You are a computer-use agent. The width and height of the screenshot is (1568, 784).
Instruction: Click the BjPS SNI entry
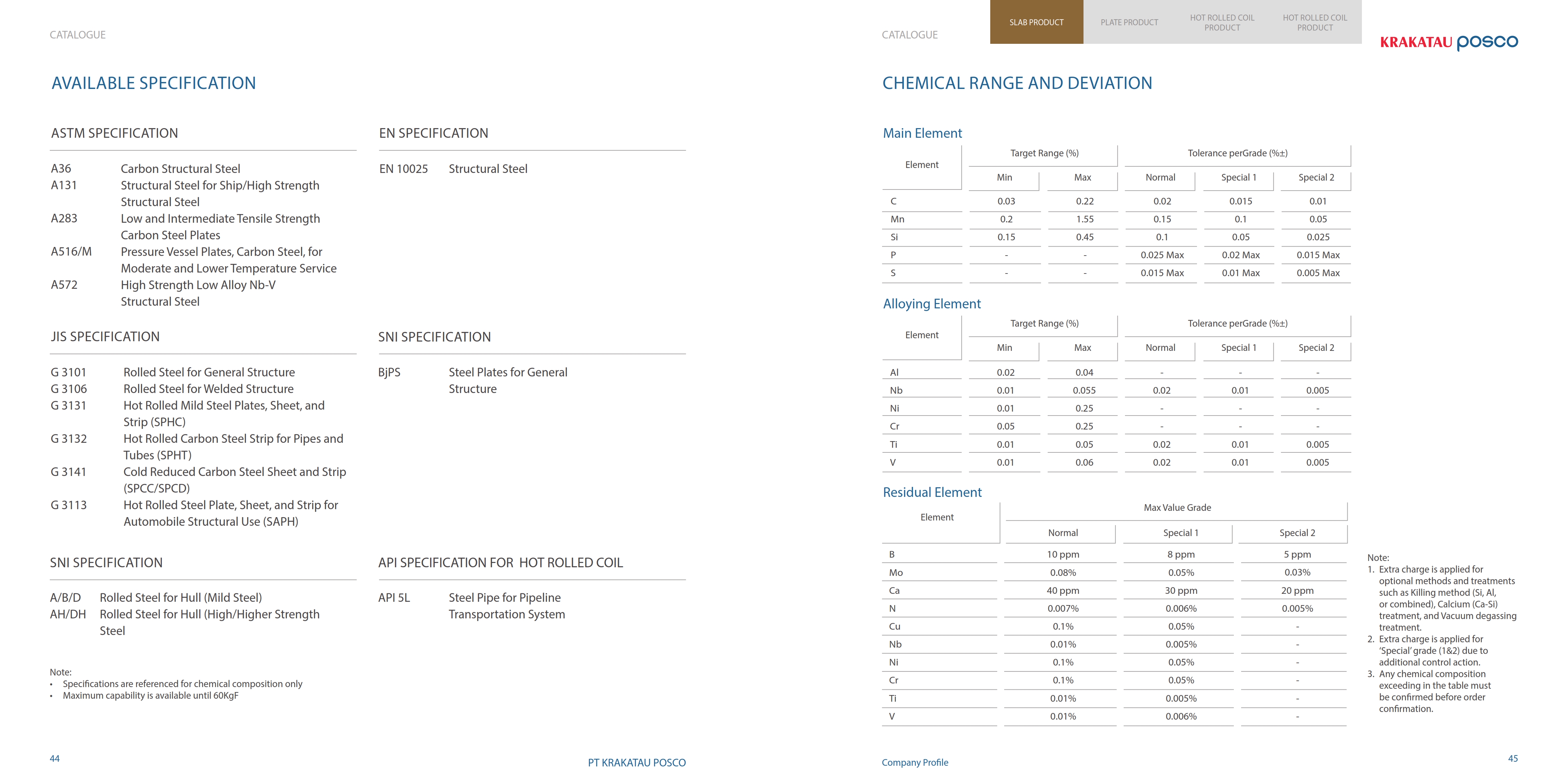tap(472, 380)
